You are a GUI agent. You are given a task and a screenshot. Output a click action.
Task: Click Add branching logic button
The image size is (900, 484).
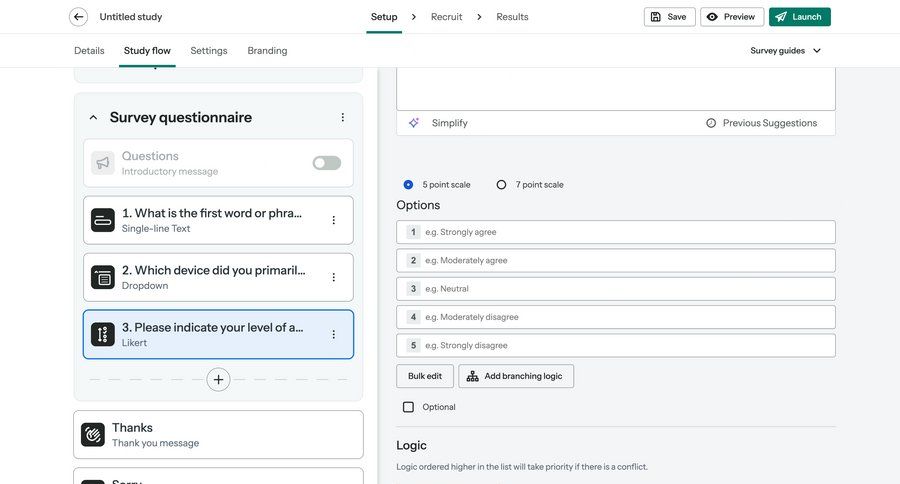click(516, 376)
